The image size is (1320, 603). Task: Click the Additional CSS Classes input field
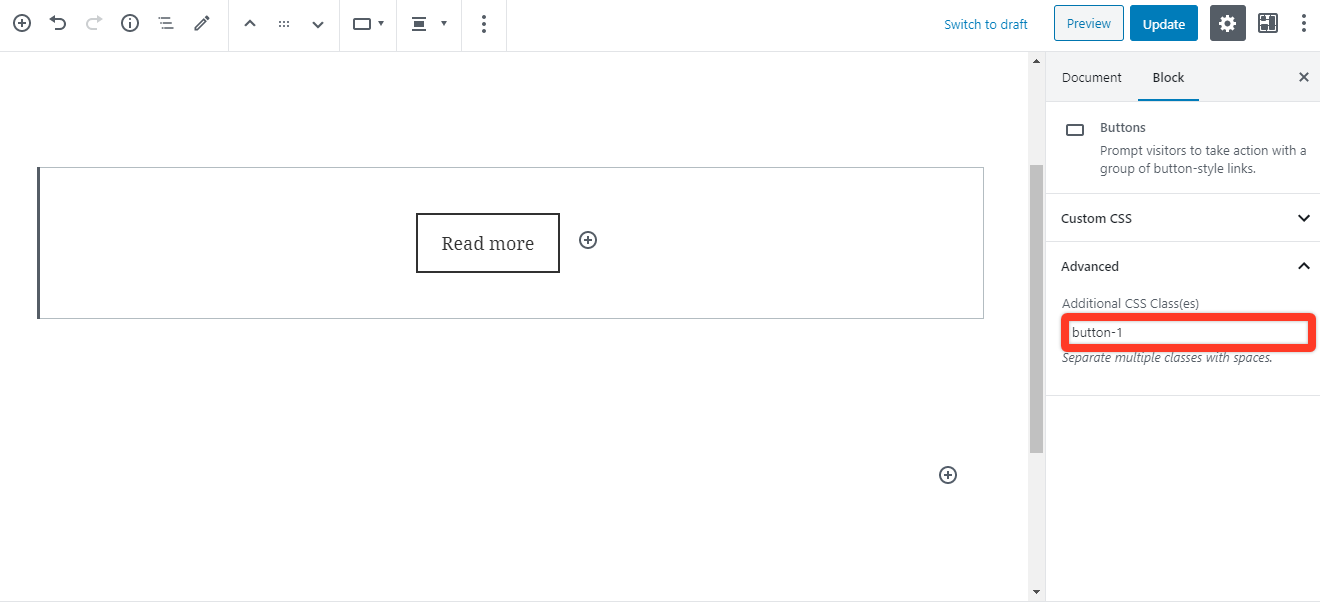1188,331
